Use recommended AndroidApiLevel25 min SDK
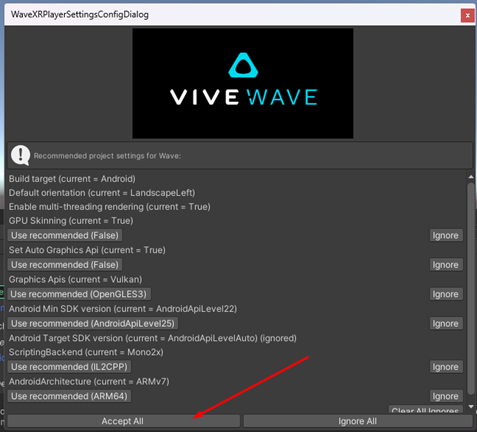477x432 pixels. click(x=93, y=323)
